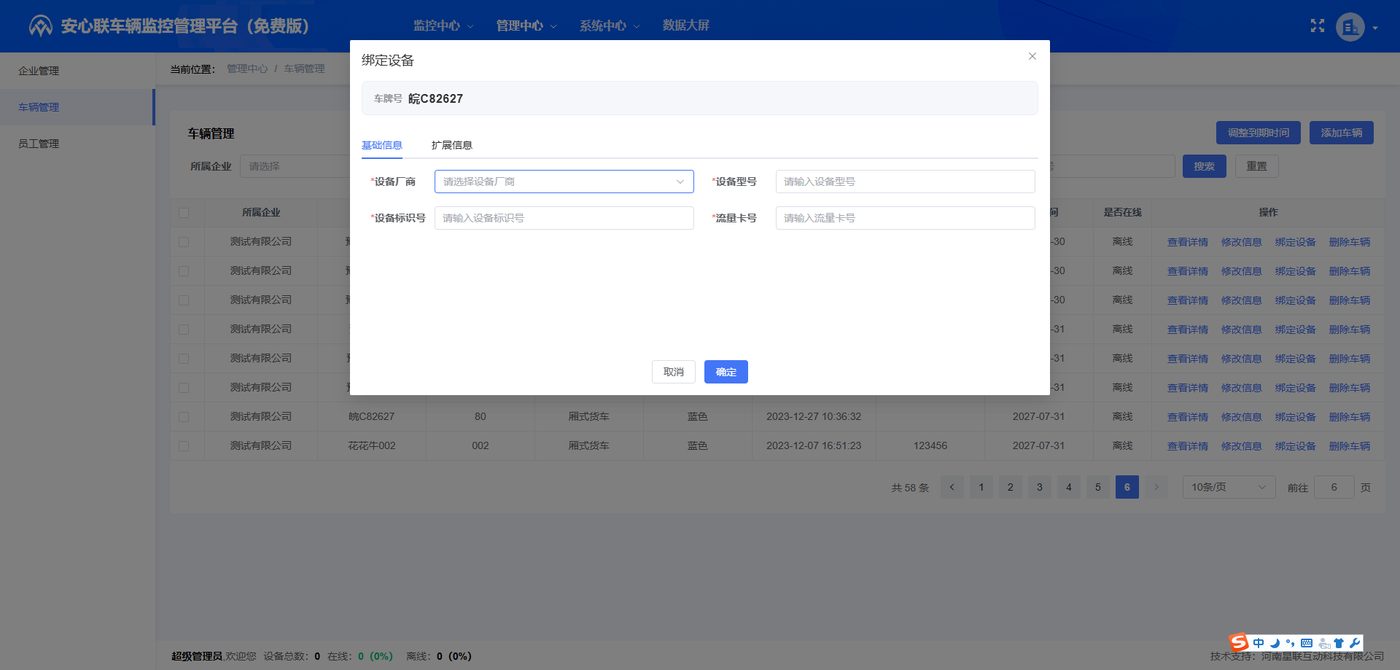
Task: Click the platform logo icon in the header
Action: [40, 26]
